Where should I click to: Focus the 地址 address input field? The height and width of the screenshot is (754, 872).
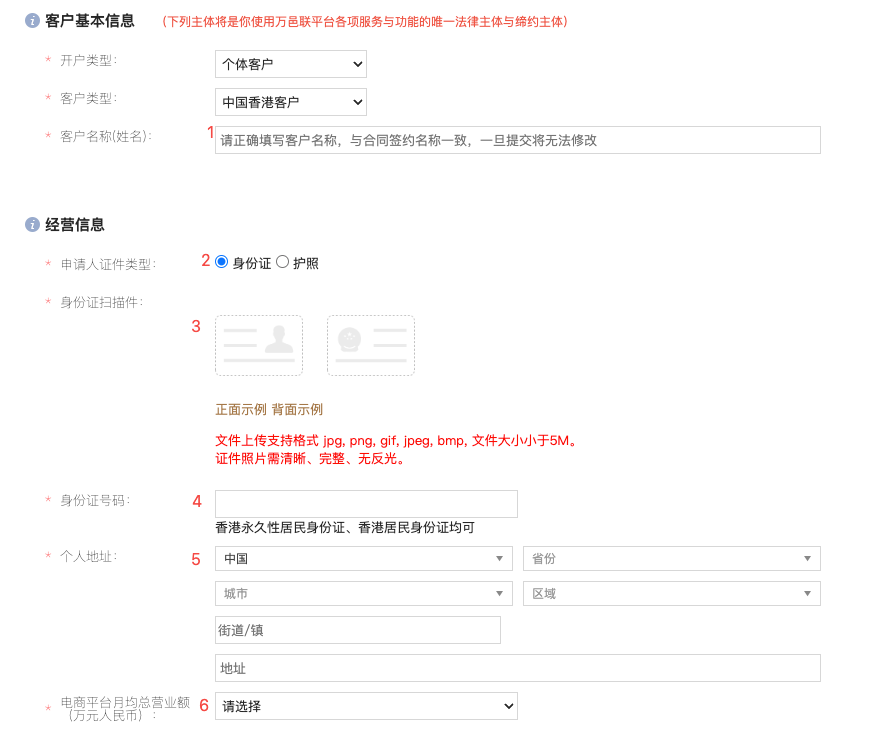pos(518,668)
